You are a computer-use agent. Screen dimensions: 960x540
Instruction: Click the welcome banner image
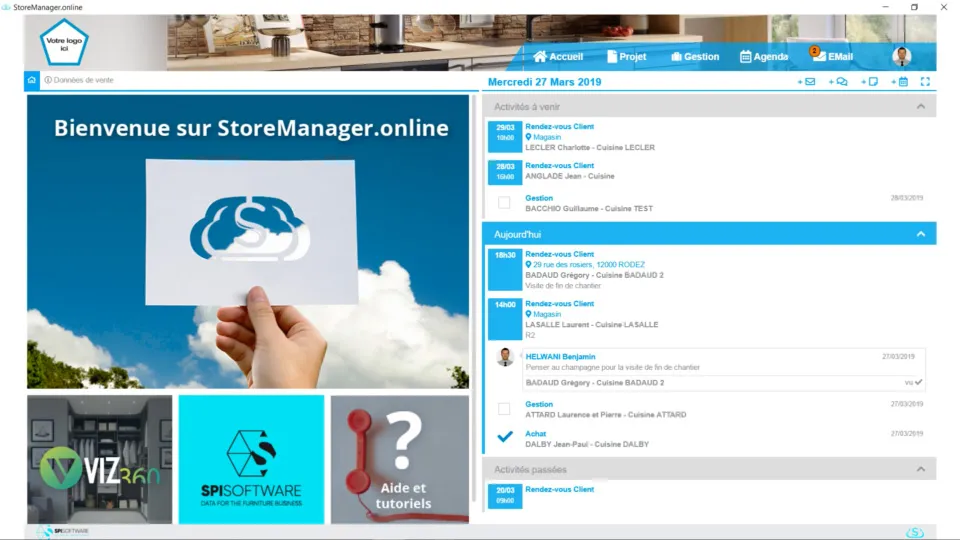pyautogui.click(x=248, y=242)
